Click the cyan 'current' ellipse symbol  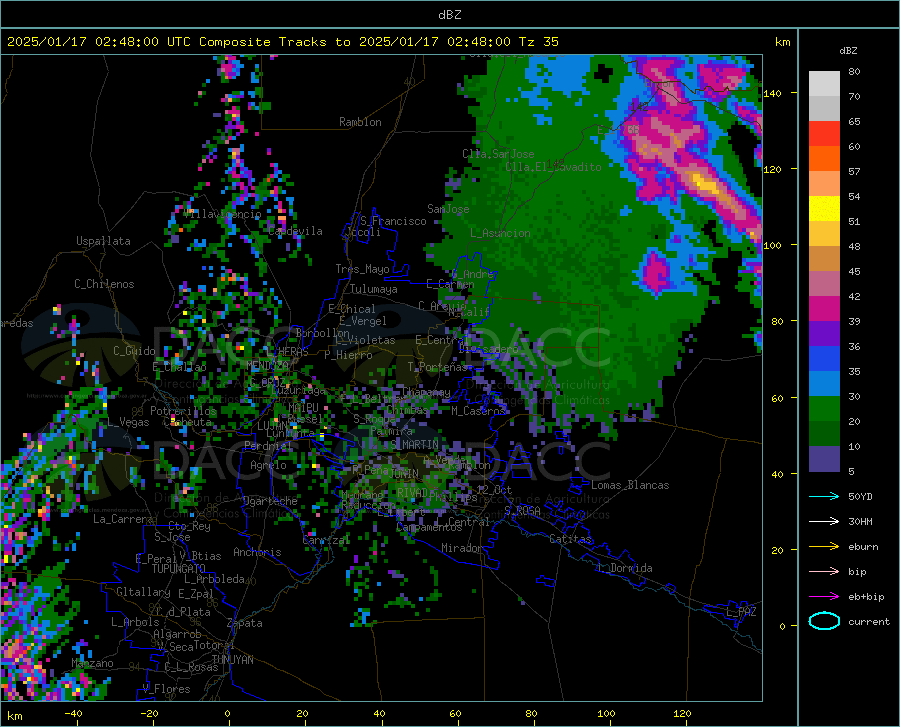[824, 621]
